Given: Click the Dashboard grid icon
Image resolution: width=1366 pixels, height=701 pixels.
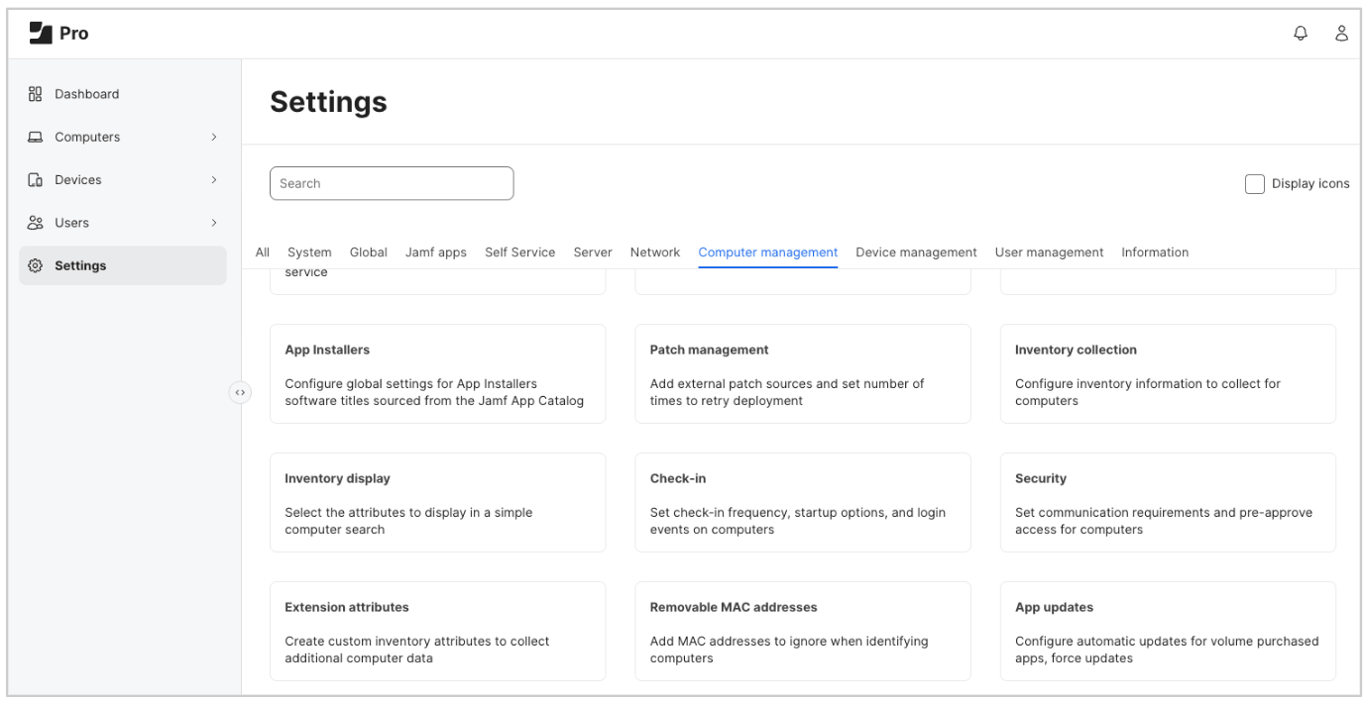Looking at the screenshot, I should coord(35,94).
